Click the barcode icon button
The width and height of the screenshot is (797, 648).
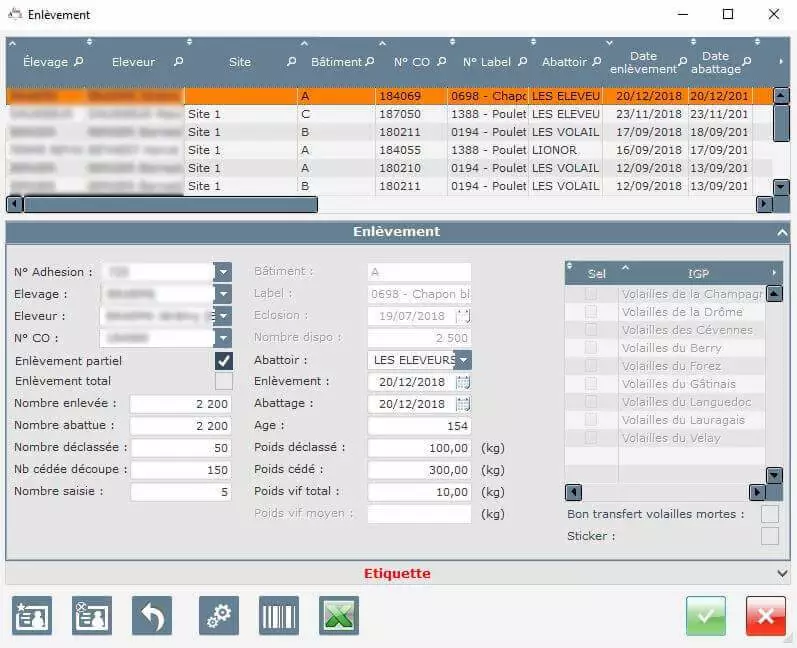tap(279, 615)
